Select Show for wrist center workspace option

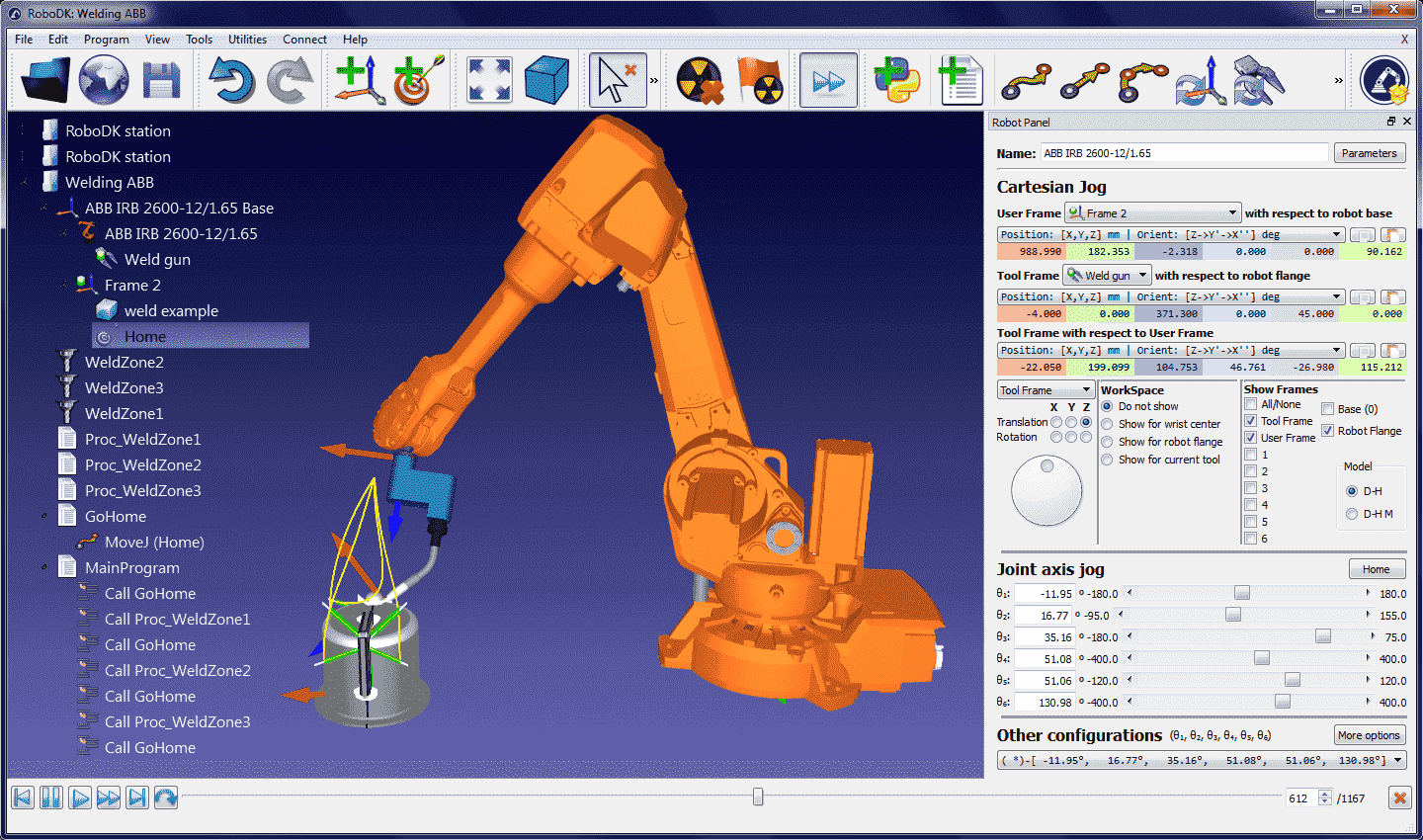1108,424
